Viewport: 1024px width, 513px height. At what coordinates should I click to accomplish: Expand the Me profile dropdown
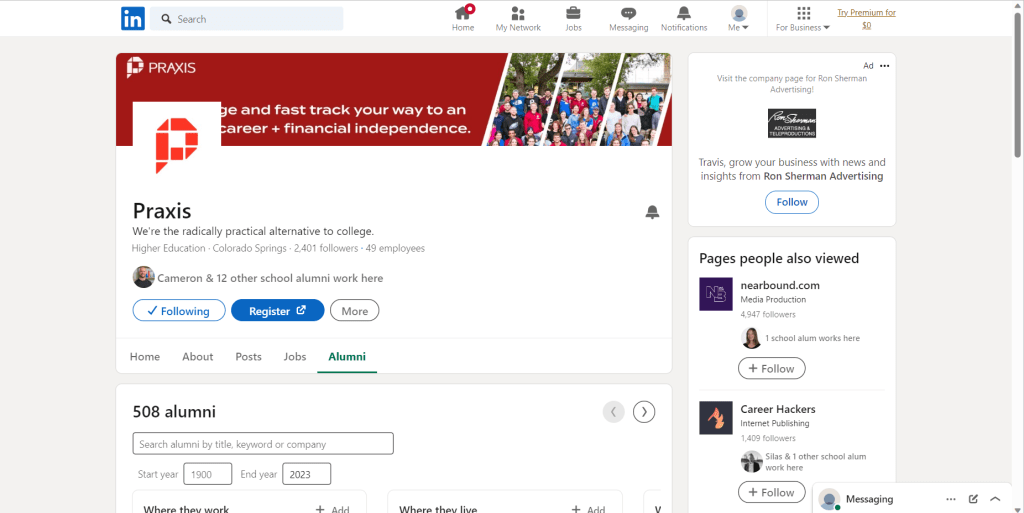[x=739, y=18]
